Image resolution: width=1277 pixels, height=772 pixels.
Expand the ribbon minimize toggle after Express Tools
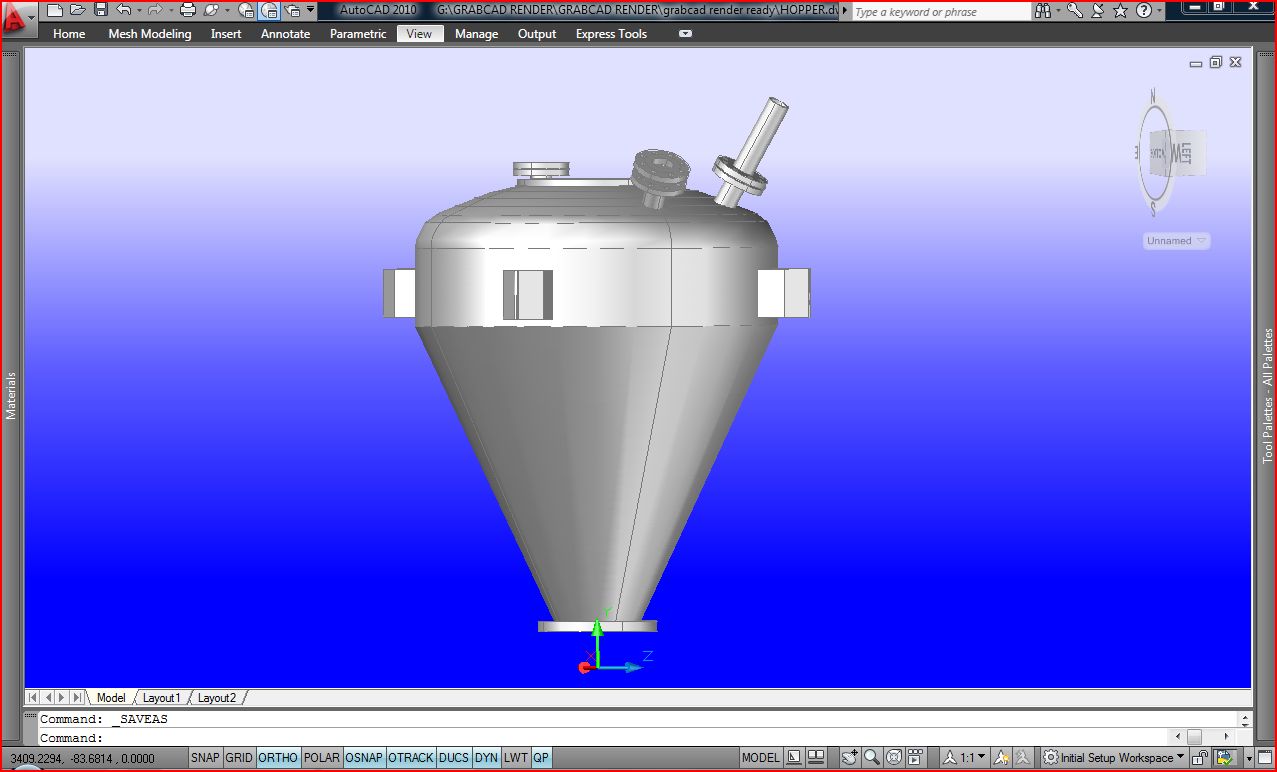685,34
